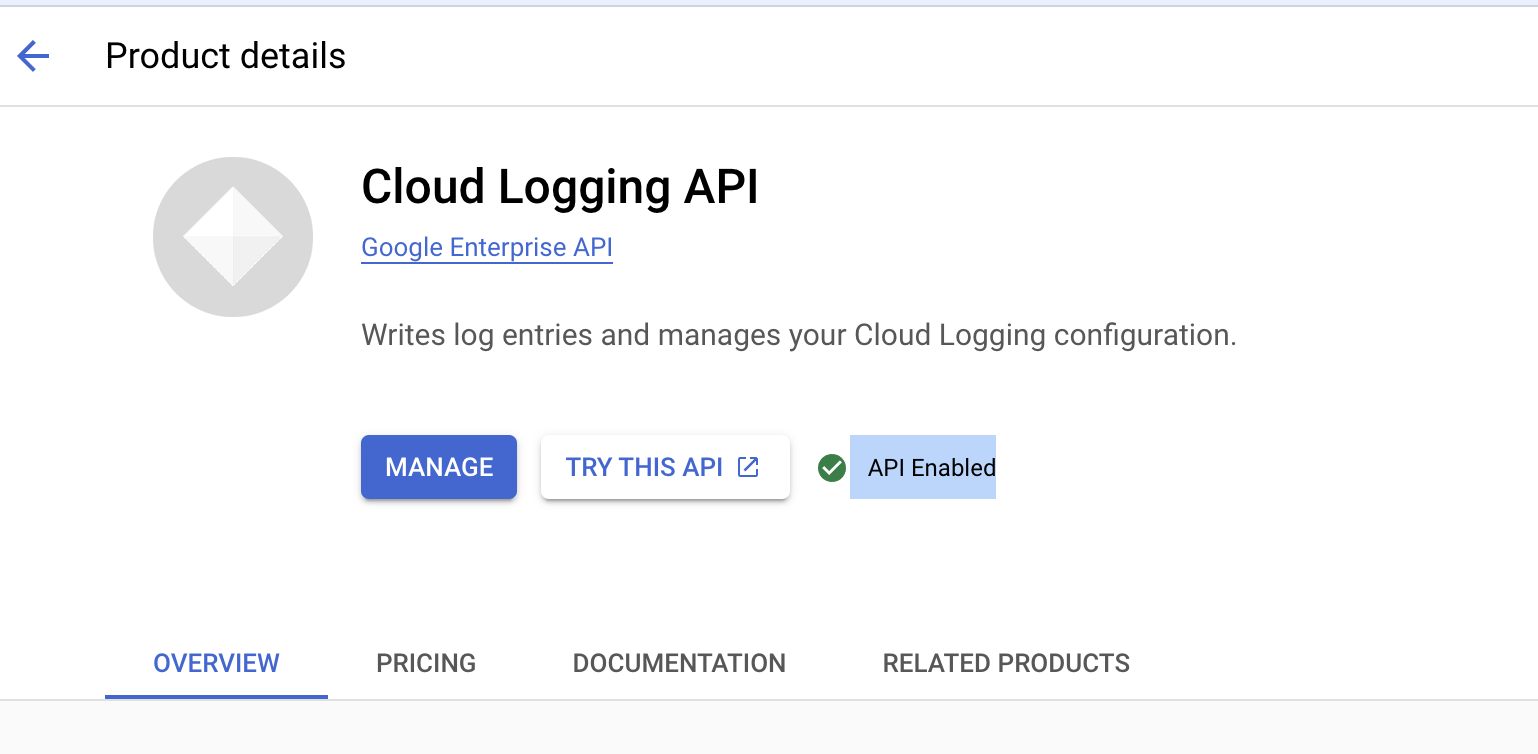Select the RELATED PRODUCTS tab
1538x754 pixels.
[x=1005, y=663]
